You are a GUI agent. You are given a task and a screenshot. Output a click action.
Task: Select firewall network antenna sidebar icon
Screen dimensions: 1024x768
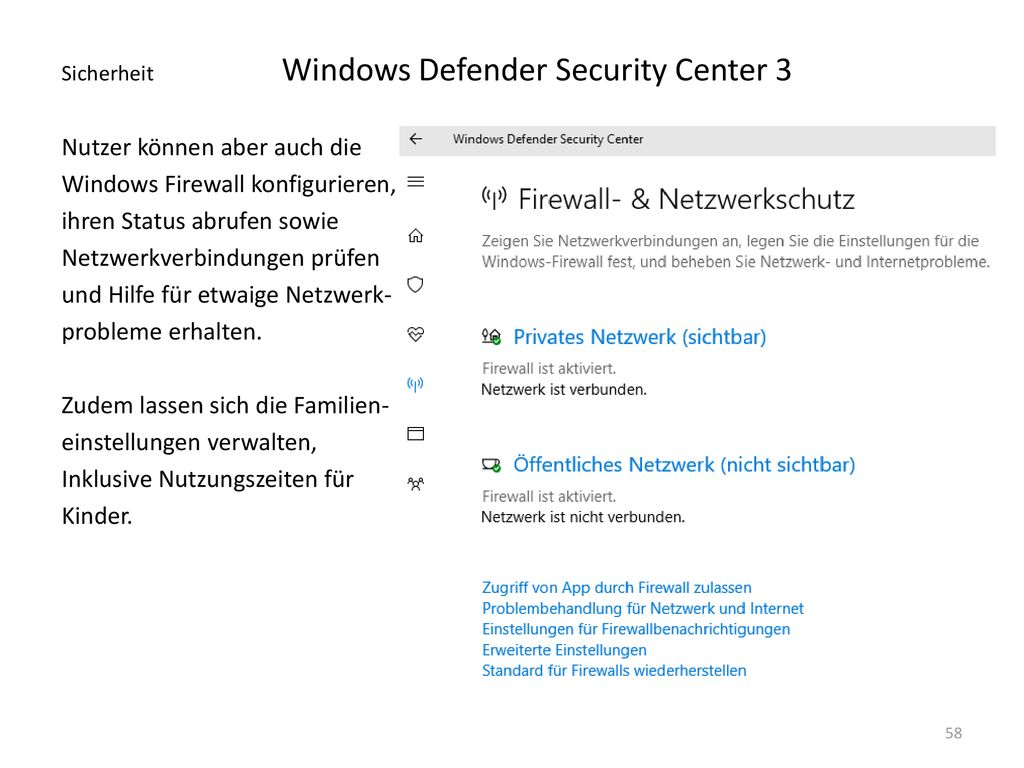click(415, 384)
